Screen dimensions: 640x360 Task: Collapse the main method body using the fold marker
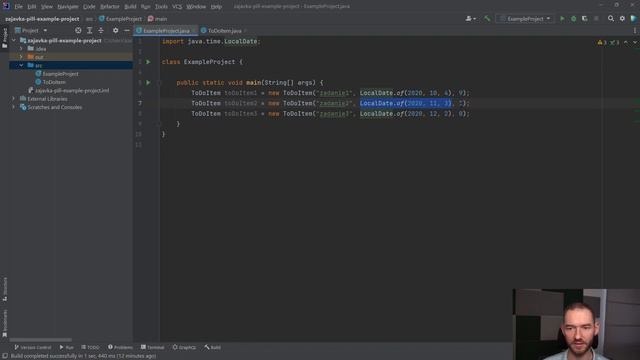point(160,82)
